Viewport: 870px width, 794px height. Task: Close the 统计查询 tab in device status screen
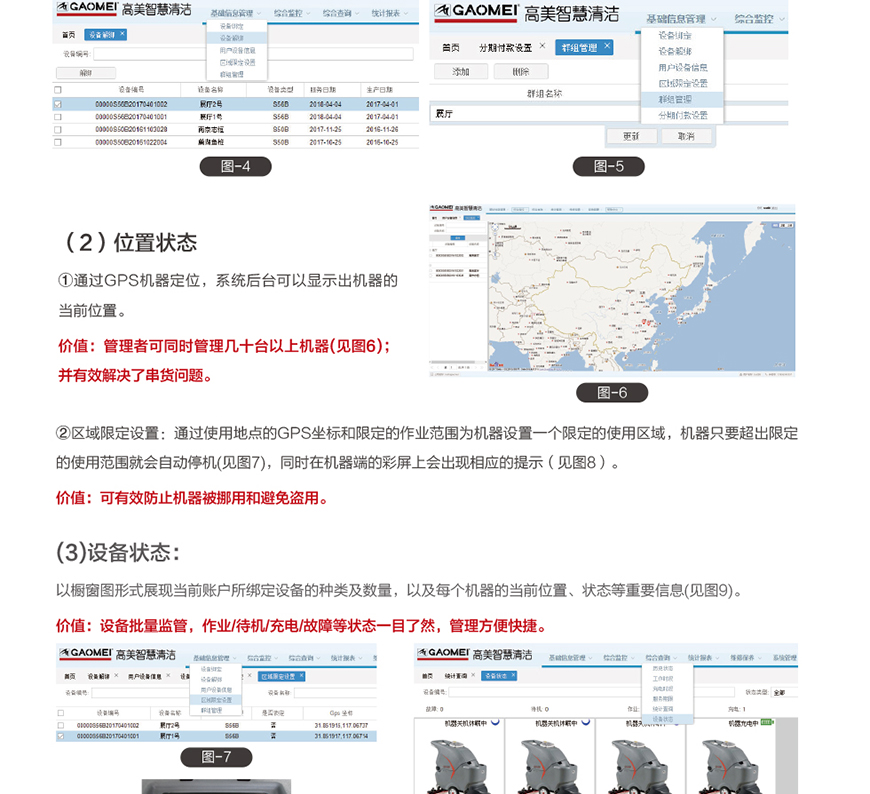click(473, 675)
